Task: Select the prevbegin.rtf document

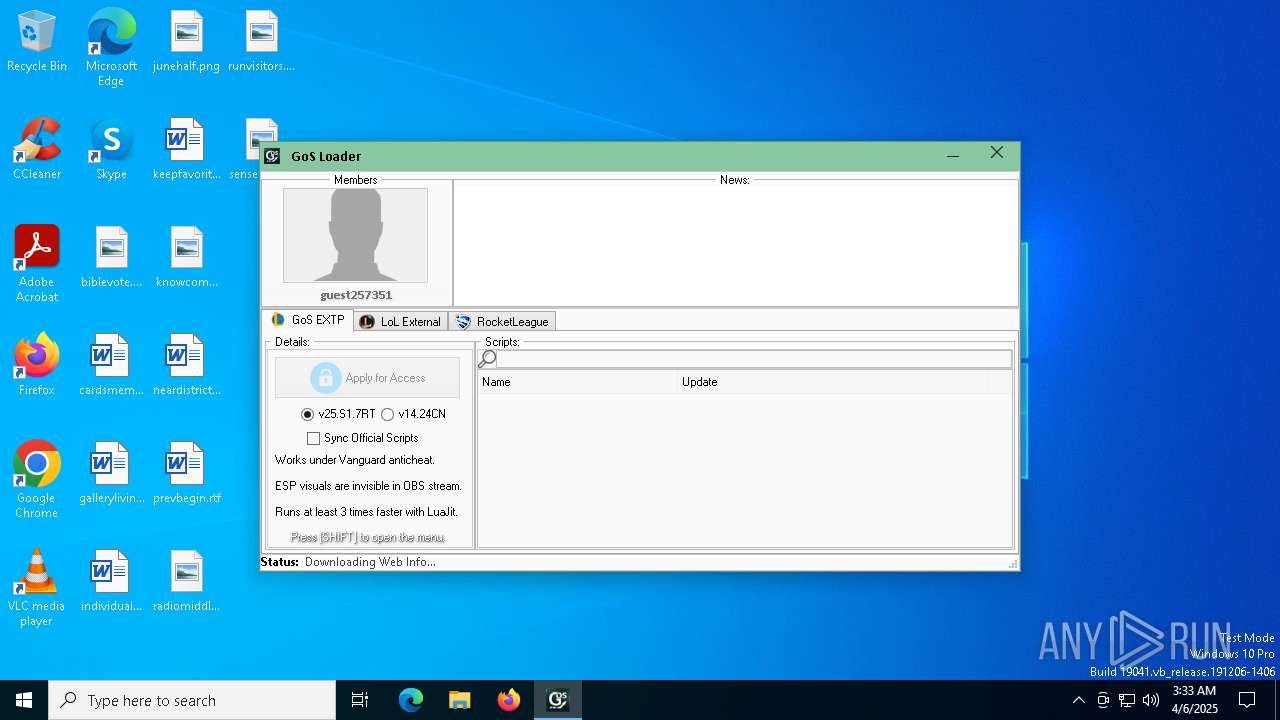Action: pyautogui.click(x=186, y=474)
